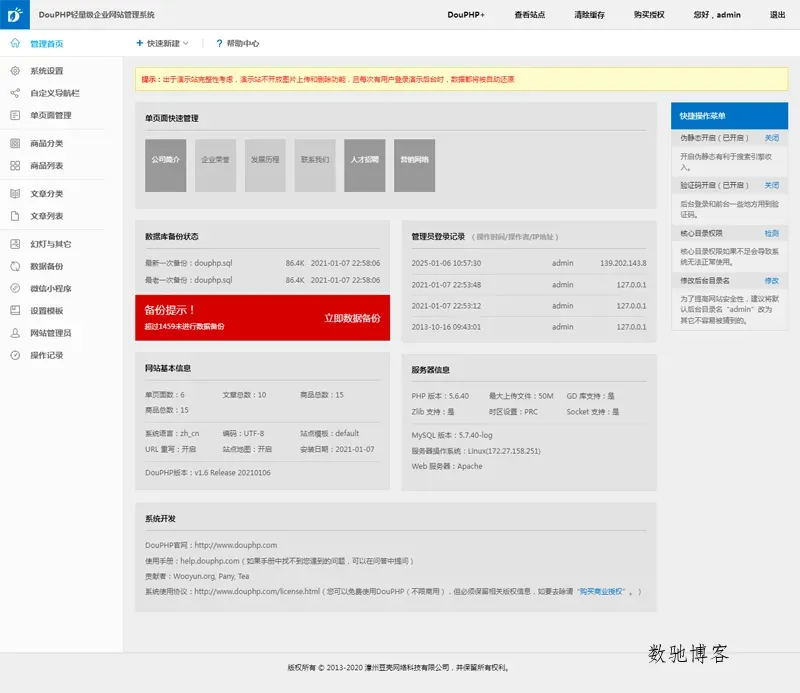800x693 pixels.
Task: Select 文章分类 in sidebar
Action: (46, 193)
